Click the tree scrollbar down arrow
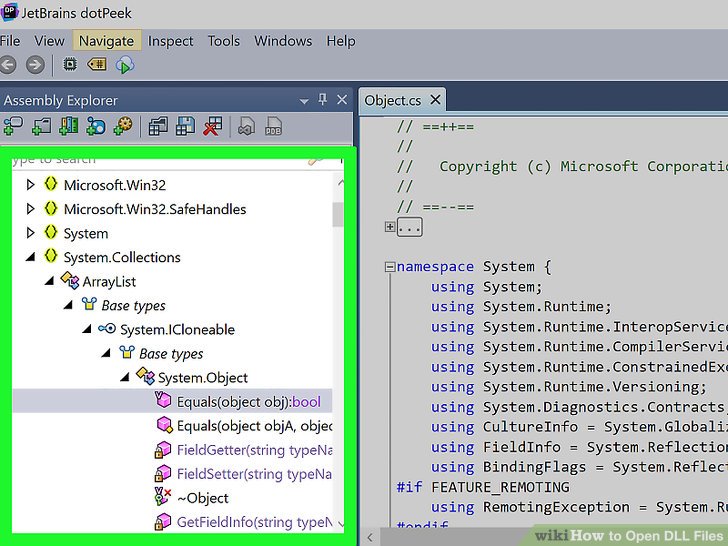Viewport: 728px width, 546px height. [341, 524]
